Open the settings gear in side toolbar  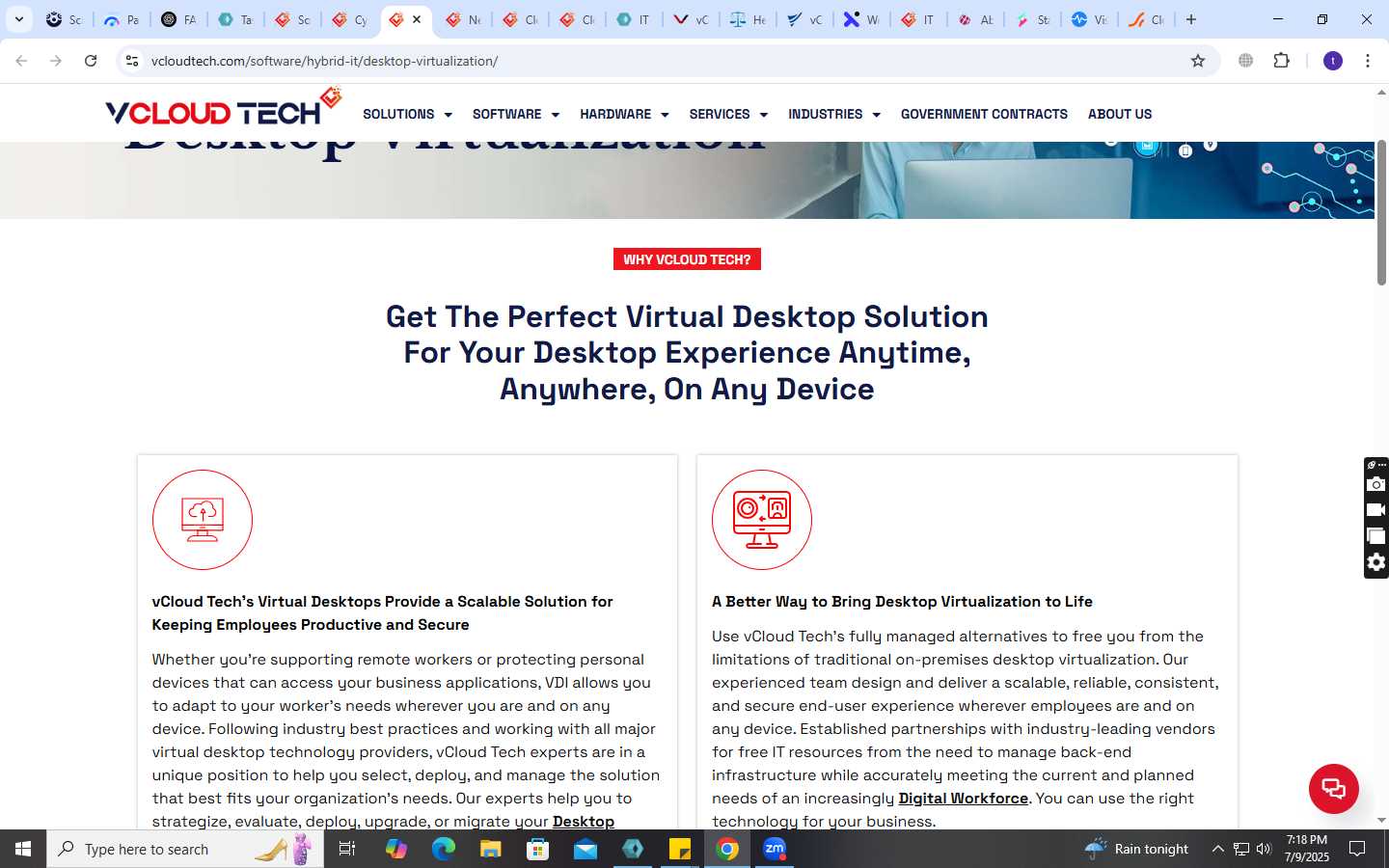point(1376,562)
